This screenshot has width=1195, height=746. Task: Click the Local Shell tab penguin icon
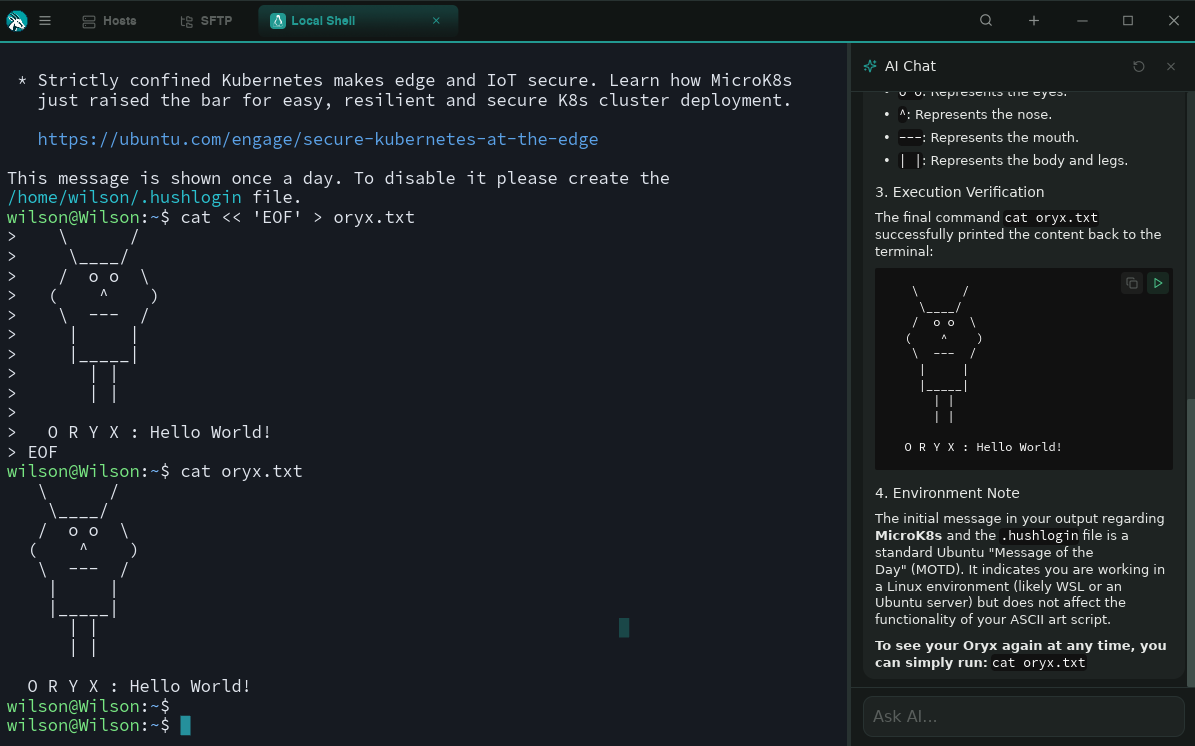coord(277,21)
